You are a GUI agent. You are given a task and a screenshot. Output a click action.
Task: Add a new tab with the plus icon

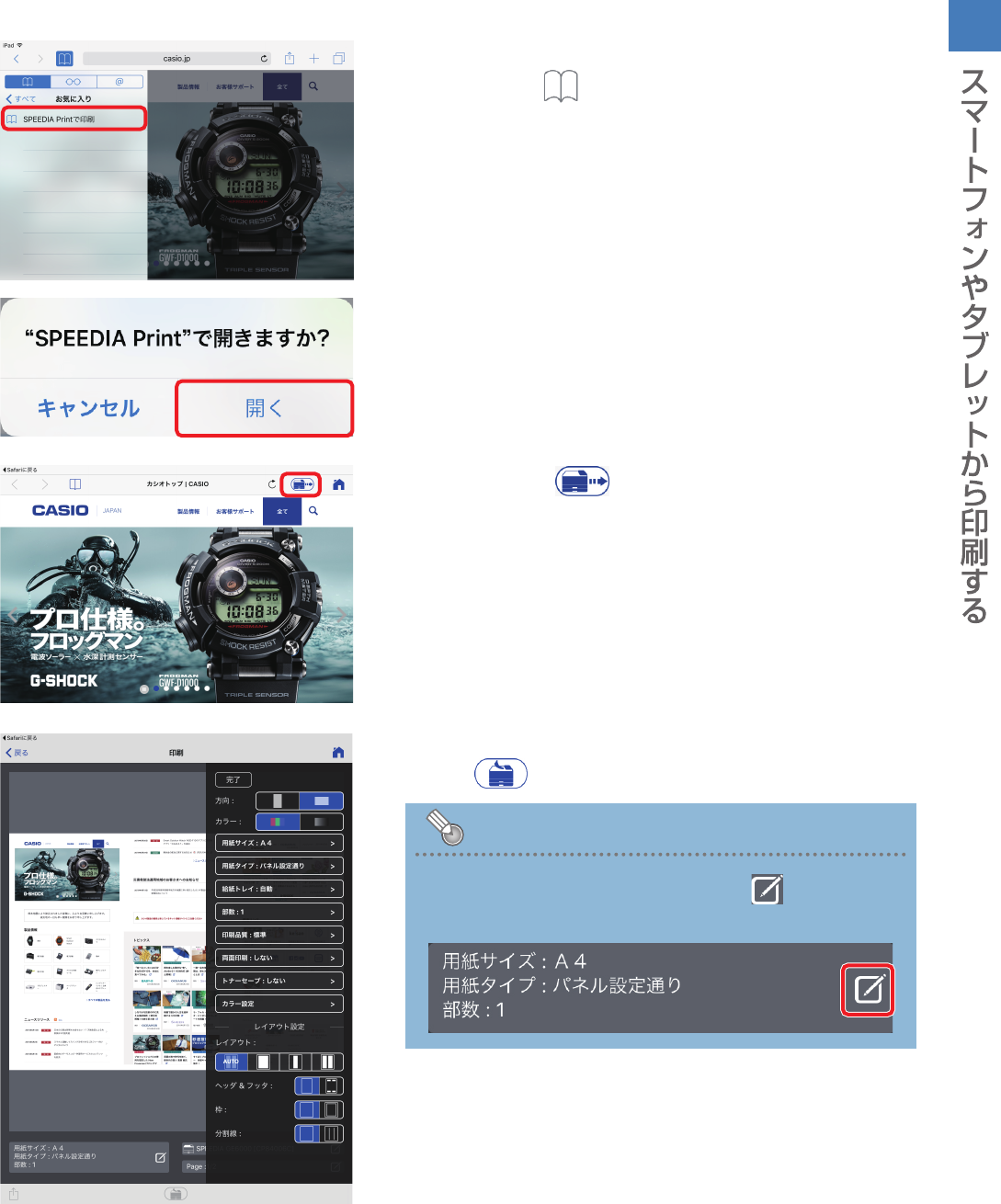pyautogui.click(x=314, y=59)
